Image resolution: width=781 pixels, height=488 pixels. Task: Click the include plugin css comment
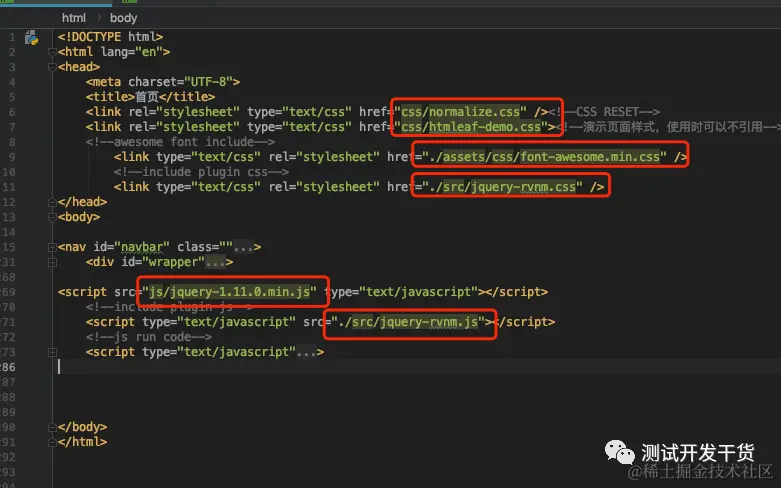click(x=201, y=172)
